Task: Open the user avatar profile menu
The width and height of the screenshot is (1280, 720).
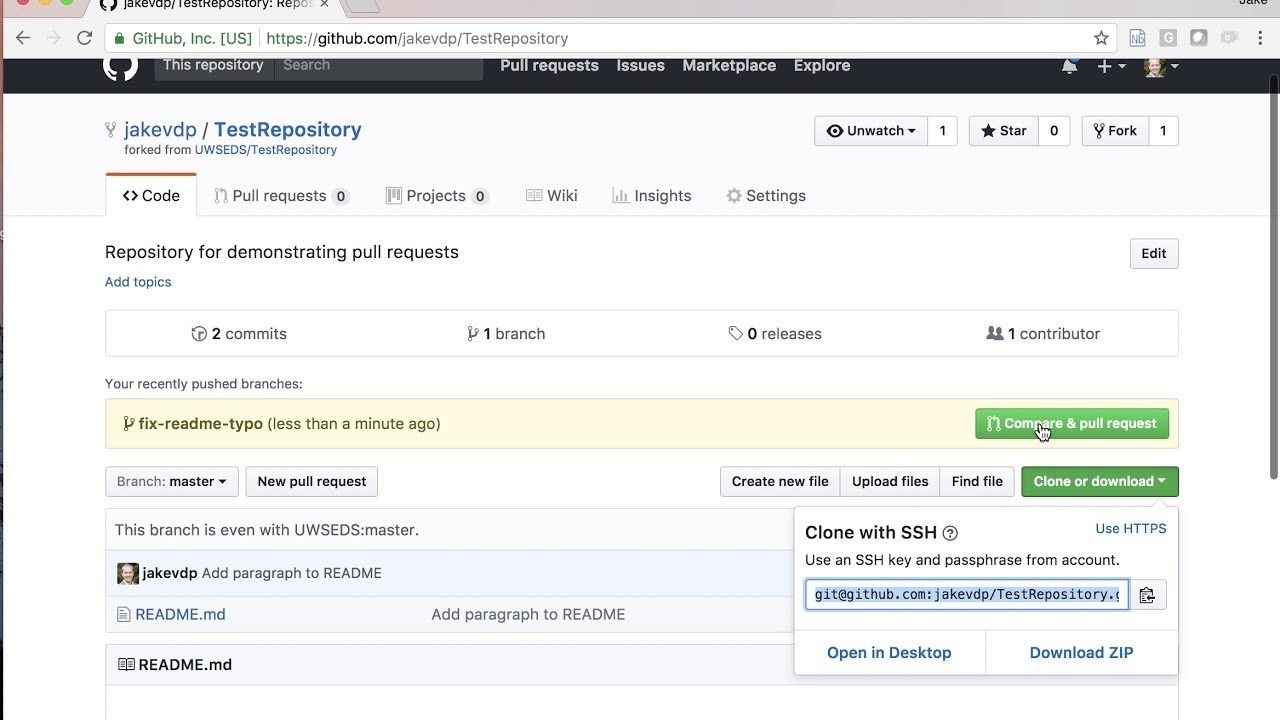Action: click(1160, 67)
